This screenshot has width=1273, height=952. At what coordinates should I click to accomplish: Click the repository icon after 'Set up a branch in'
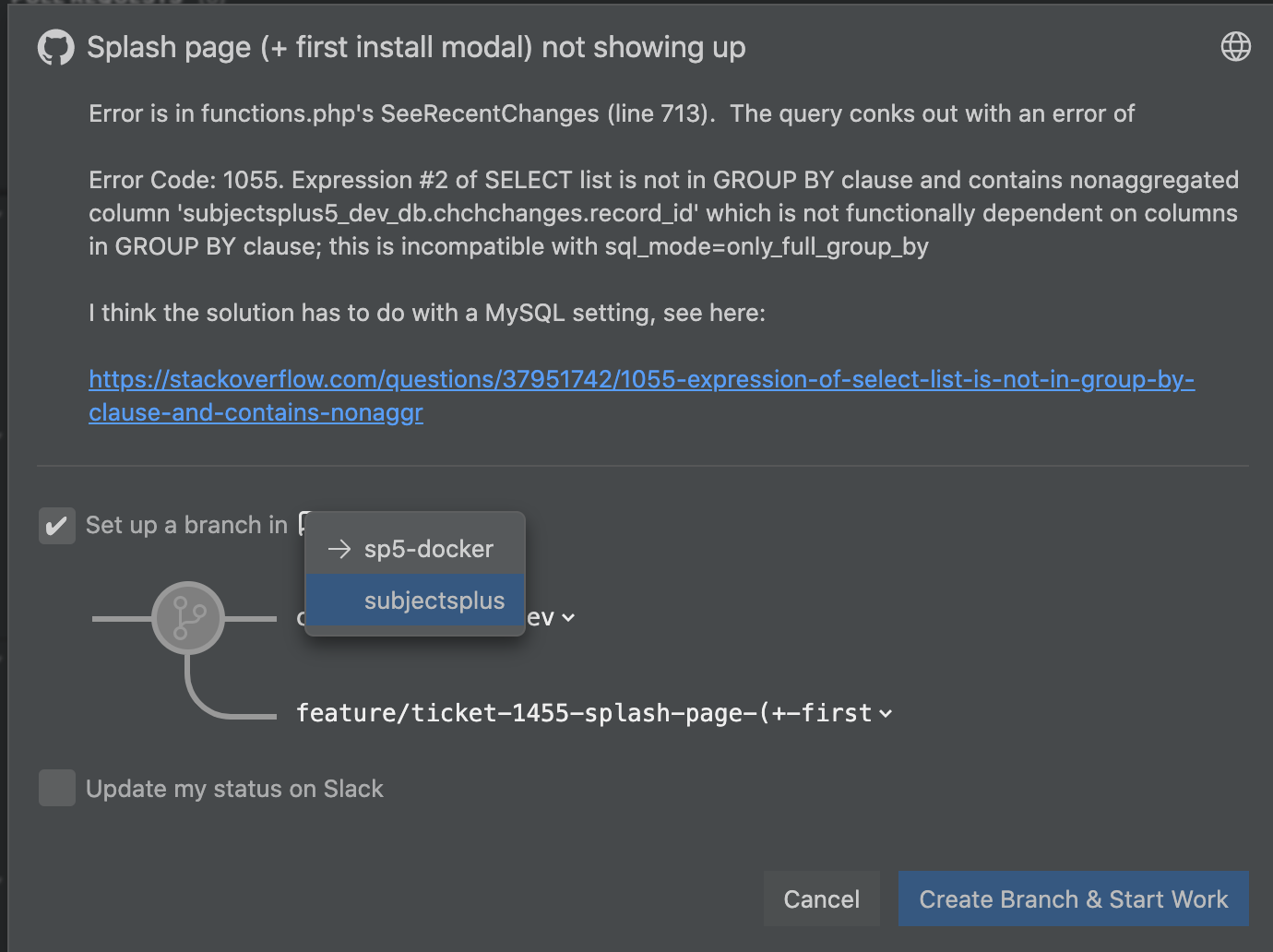(x=303, y=523)
